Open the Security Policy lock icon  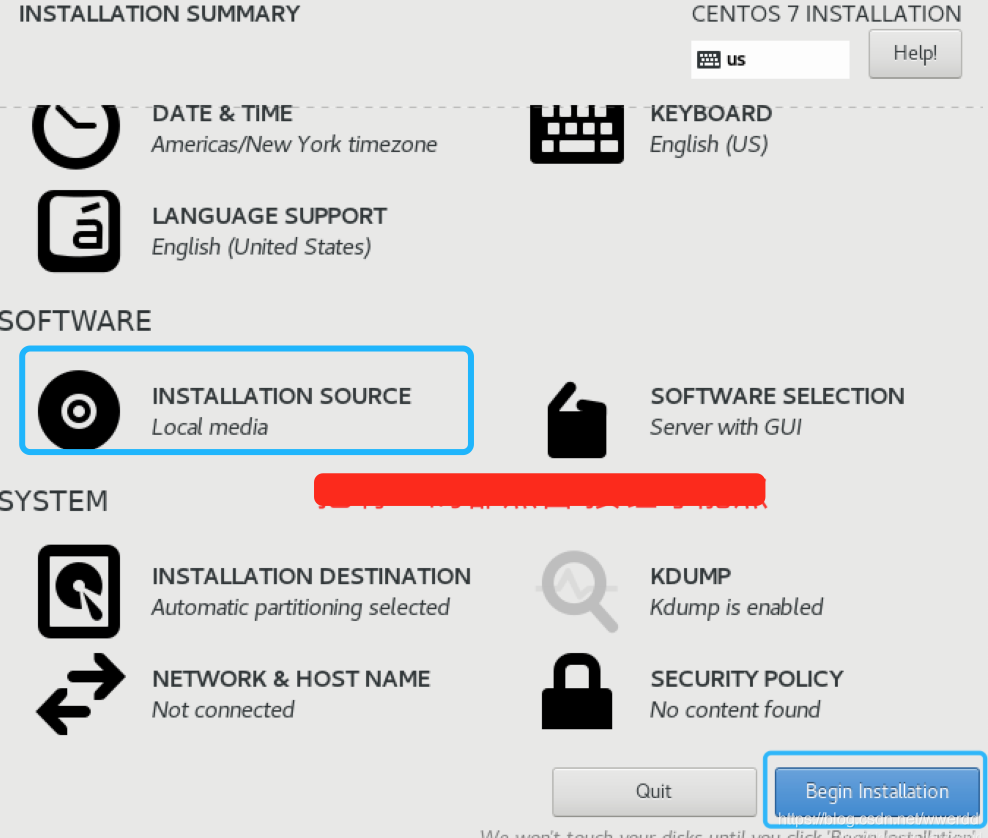tap(577, 691)
